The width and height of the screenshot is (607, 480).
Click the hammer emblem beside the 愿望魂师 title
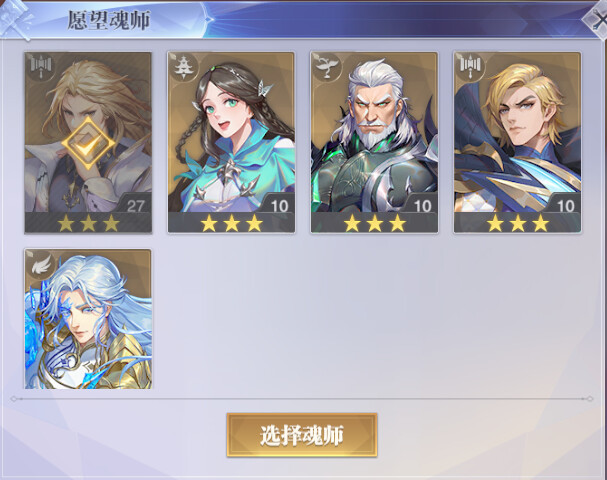pyautogui.click(x=15, y=20)
